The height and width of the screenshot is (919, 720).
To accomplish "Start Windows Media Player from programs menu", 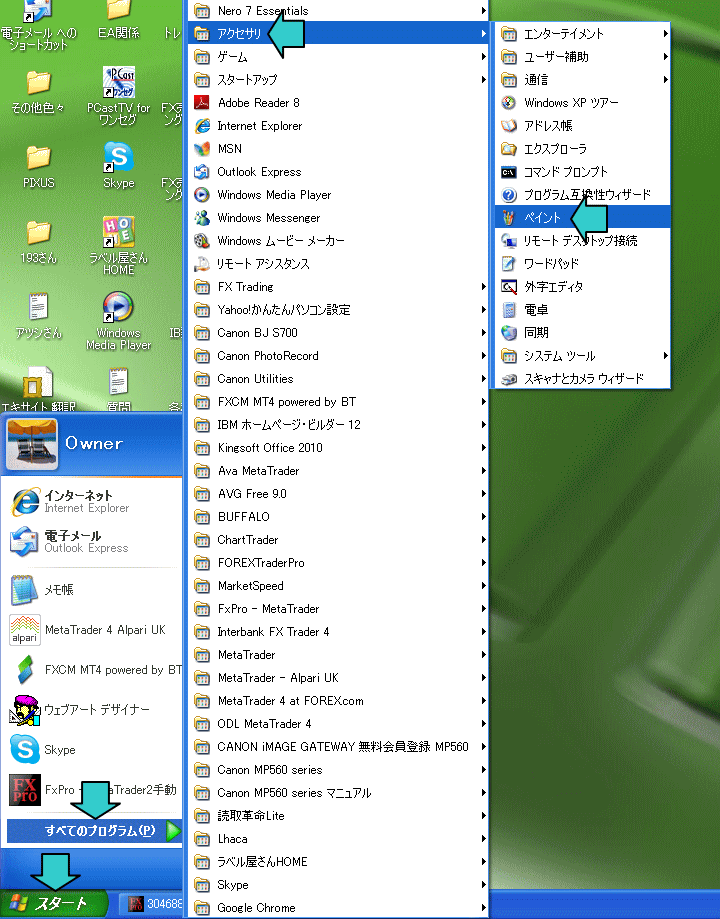I will tap(338, 195).
